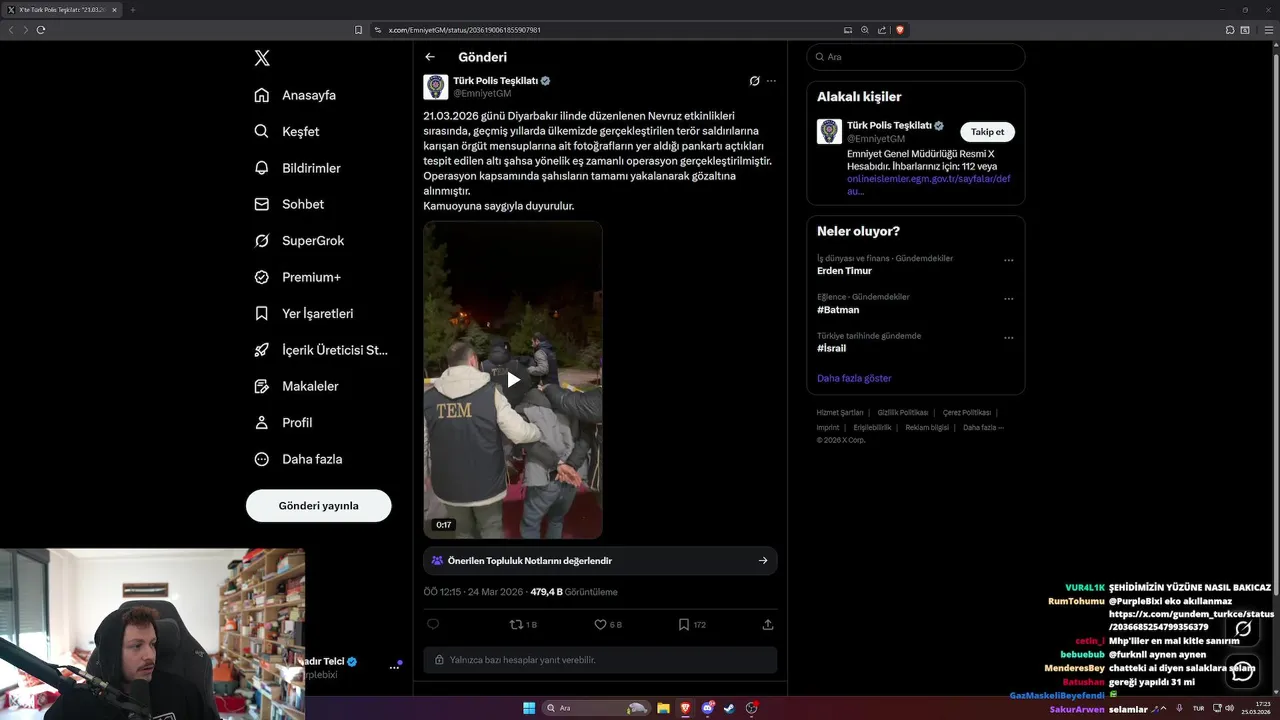Image resolution: width=1280 pixels, height=720 pixels.
Task: Open options for #İsrail trend
Action: coord(1008,338)
